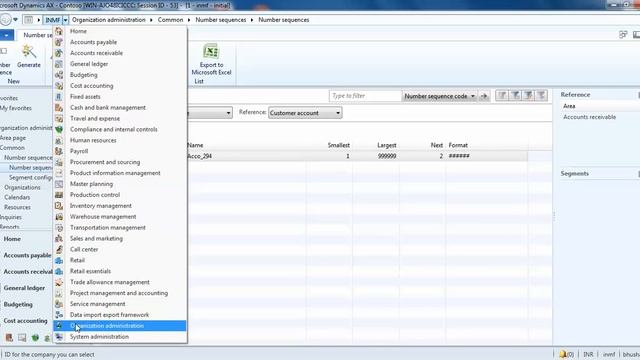
Task: Click Export to Microsoft Excel icon
Action: tap(211, 52)
